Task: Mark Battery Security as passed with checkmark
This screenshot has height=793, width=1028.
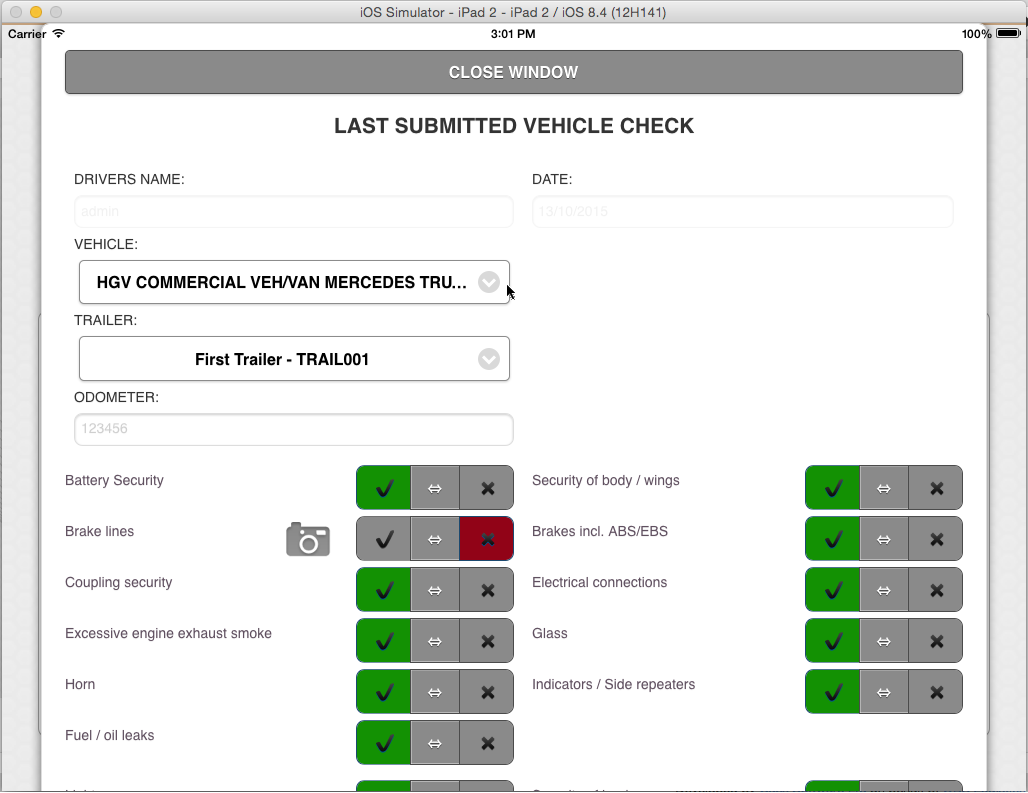Action: coord(384,488)
